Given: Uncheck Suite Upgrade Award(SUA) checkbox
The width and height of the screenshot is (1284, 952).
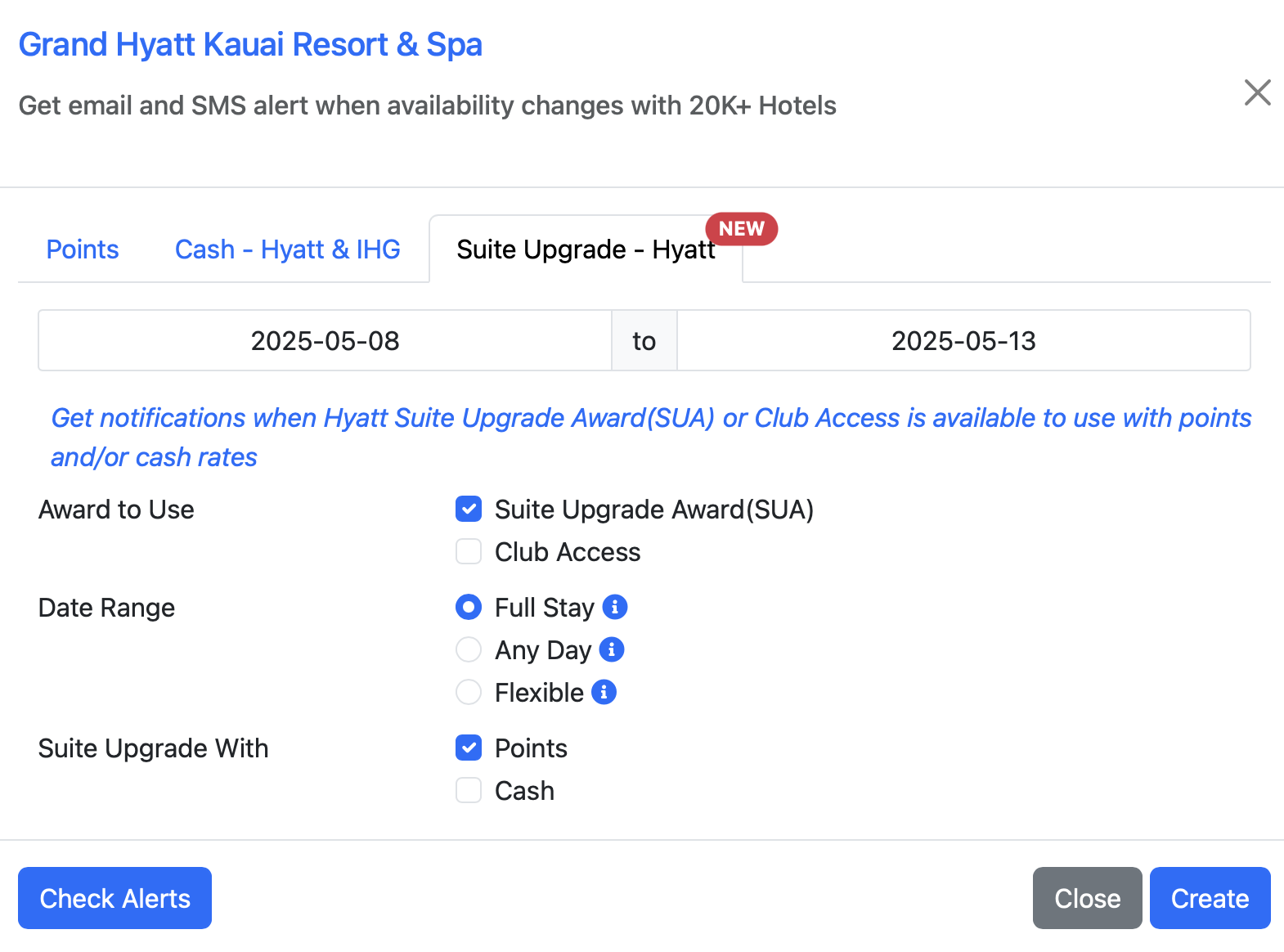Looking at the screenshot, I should point(469,509).
